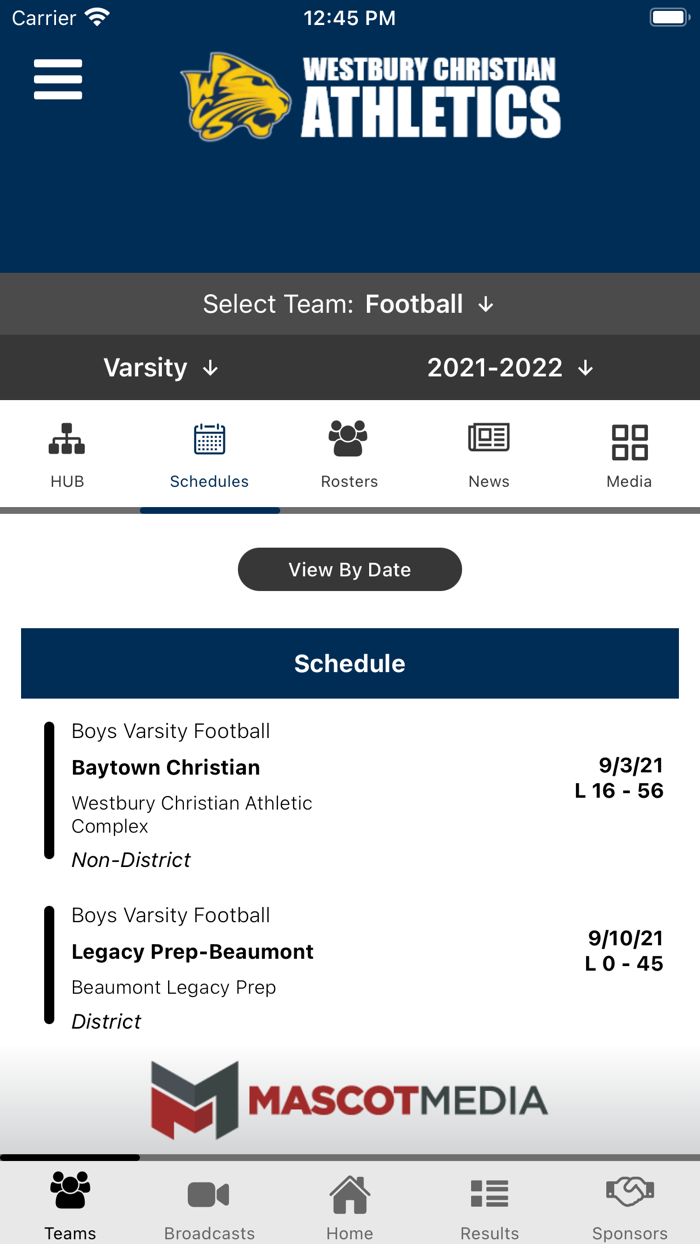Click the View By Date button
This screenshot has height=1244, width=700.
tap(349, 569)
